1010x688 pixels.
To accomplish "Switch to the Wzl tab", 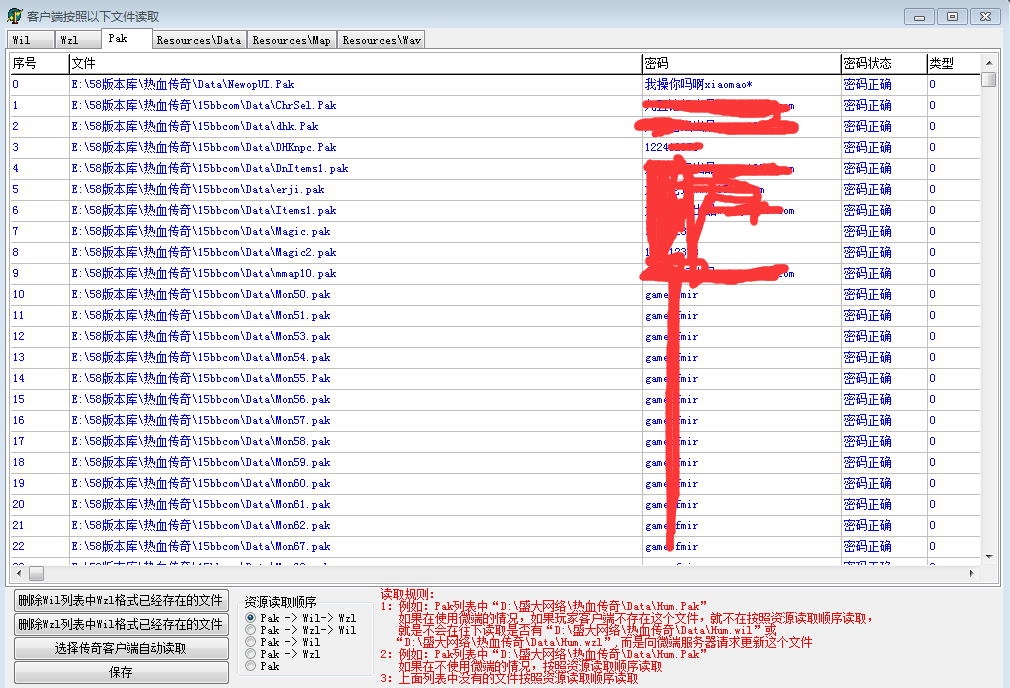I will 78,40.
